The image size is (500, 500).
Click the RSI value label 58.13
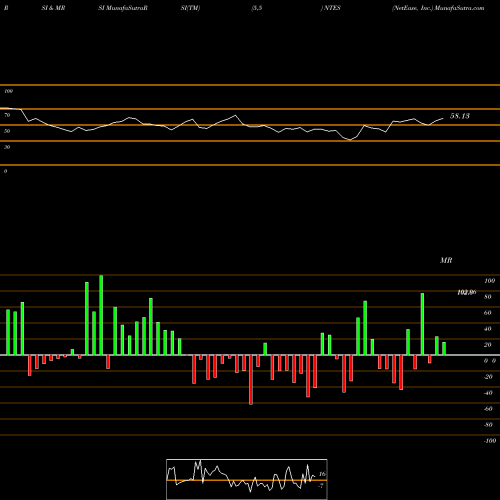coord(460,116)
